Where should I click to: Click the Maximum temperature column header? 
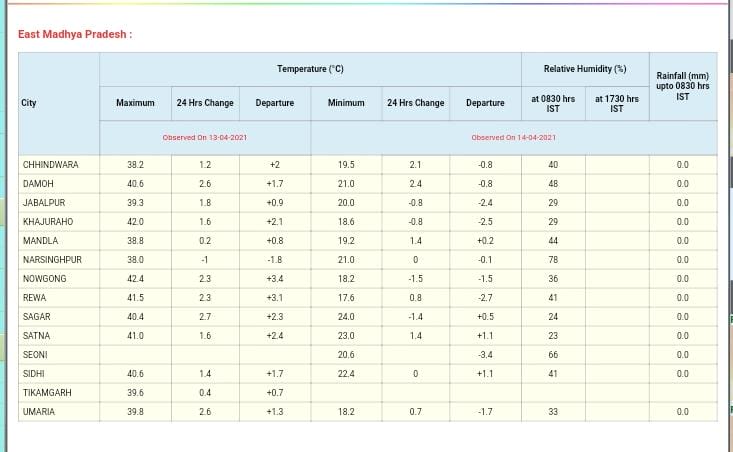(135, 103)
